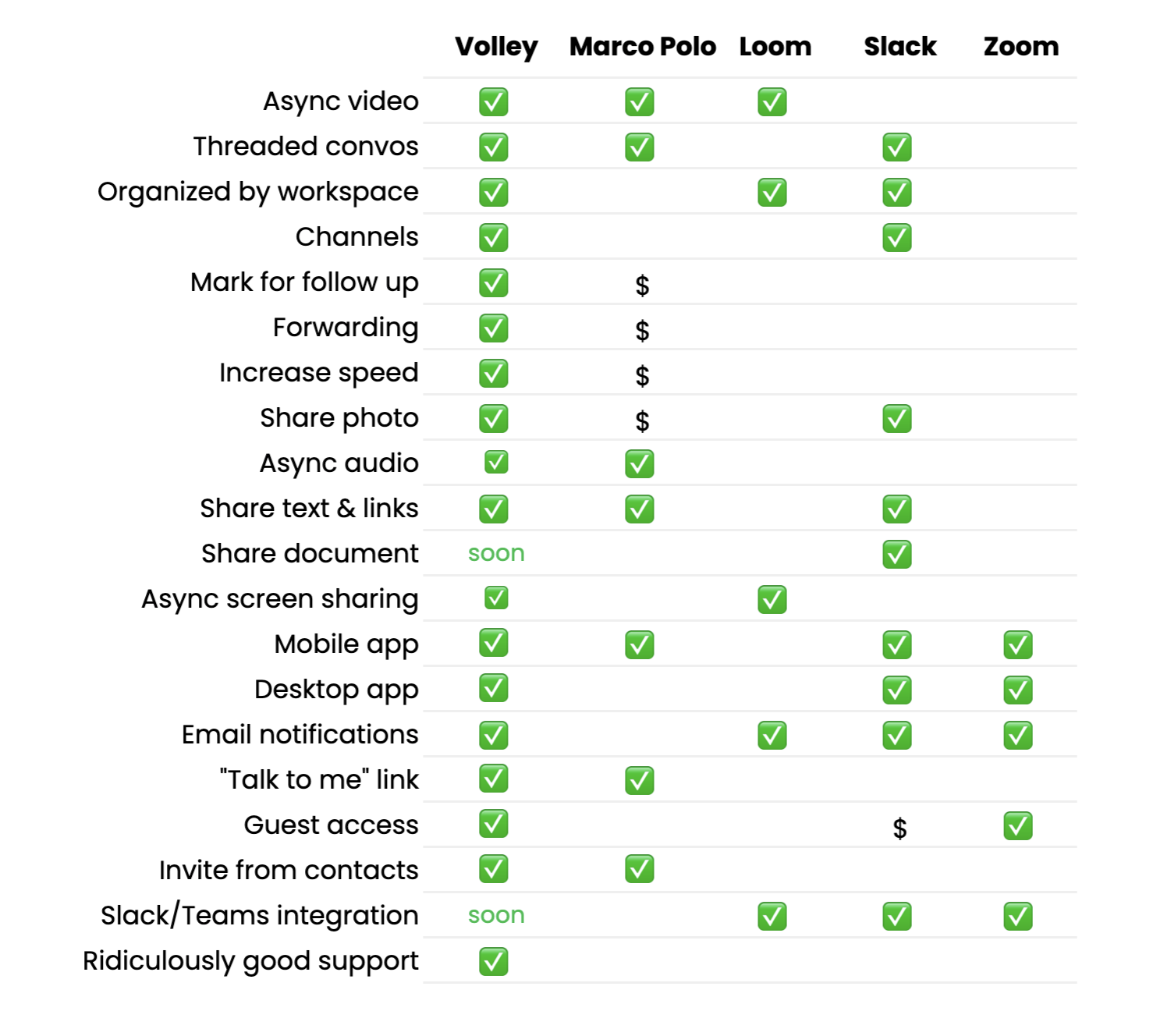Click the Zoom column header
This screenshot has height=1036, width=1153.
(1021, 46)
